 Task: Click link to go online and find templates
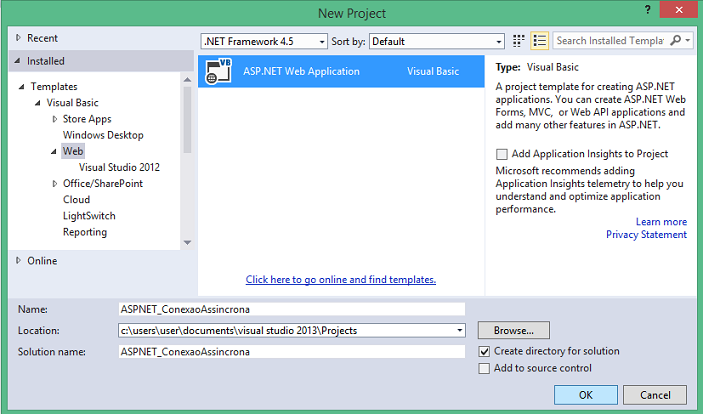tap(341, 279)
